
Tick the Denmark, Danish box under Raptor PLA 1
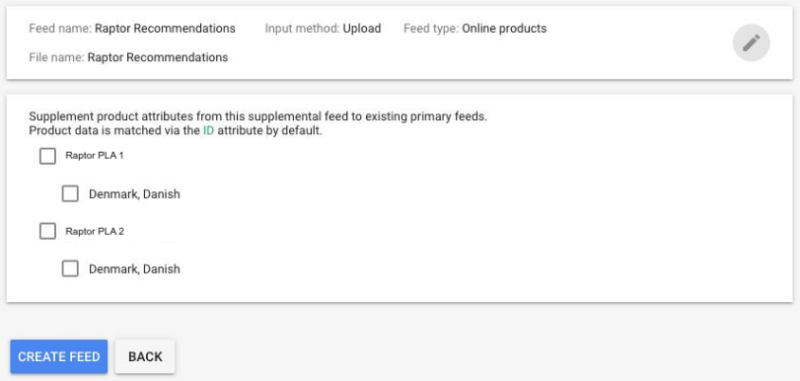coord(70,194)
